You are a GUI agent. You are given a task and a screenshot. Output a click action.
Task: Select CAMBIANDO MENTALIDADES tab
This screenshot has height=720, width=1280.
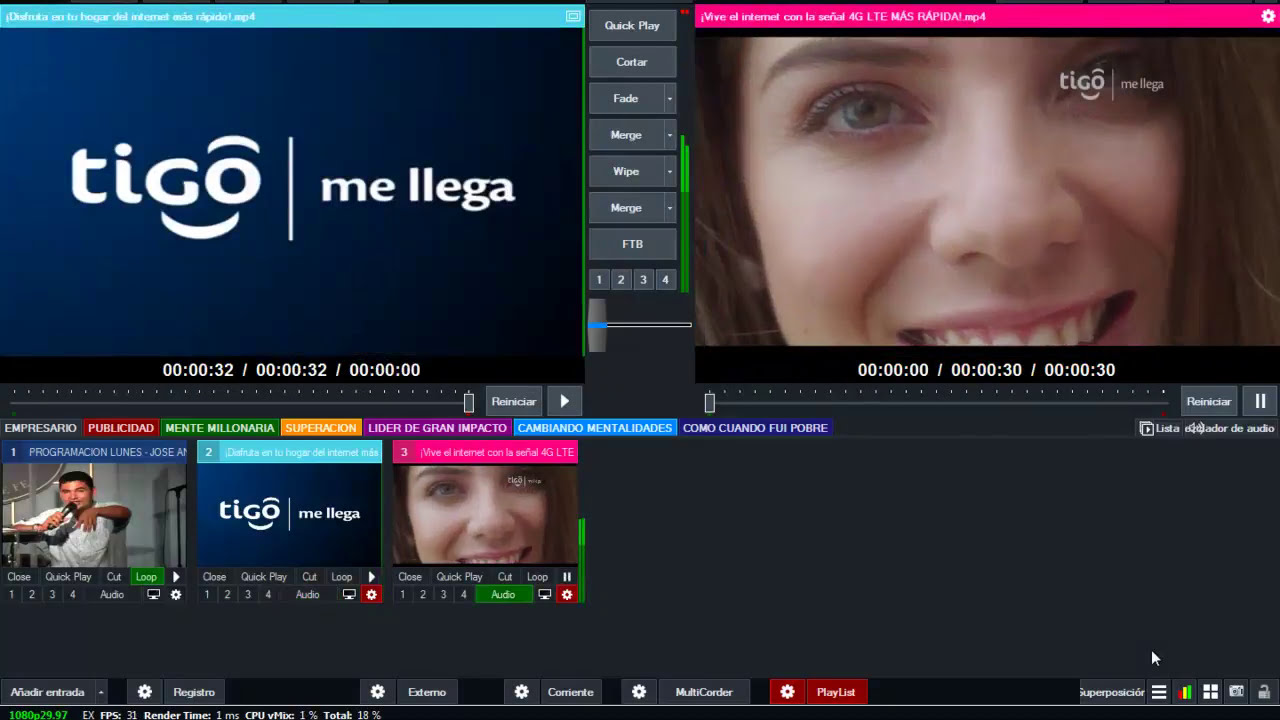(595, 428)
